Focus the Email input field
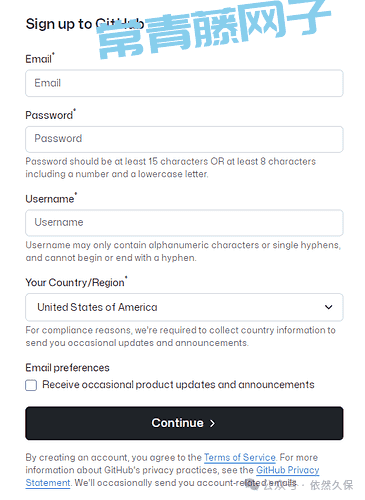The width and height of the screenshot is (365, 500). tap(184, 83)
